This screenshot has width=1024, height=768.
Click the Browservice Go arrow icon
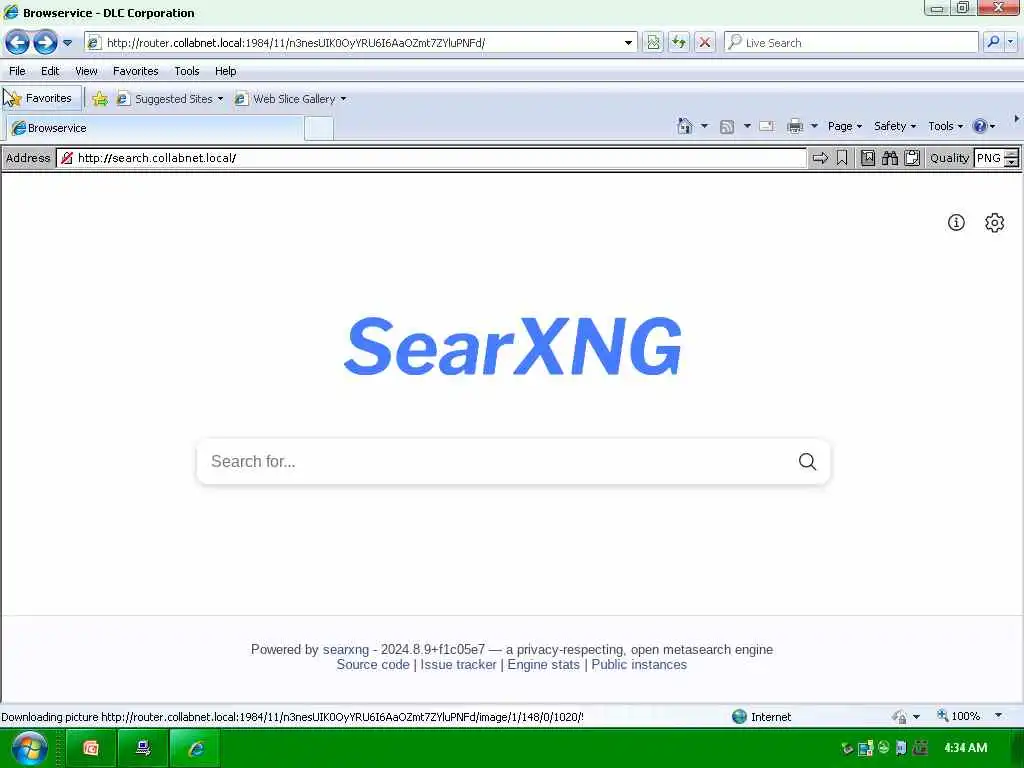820,158
